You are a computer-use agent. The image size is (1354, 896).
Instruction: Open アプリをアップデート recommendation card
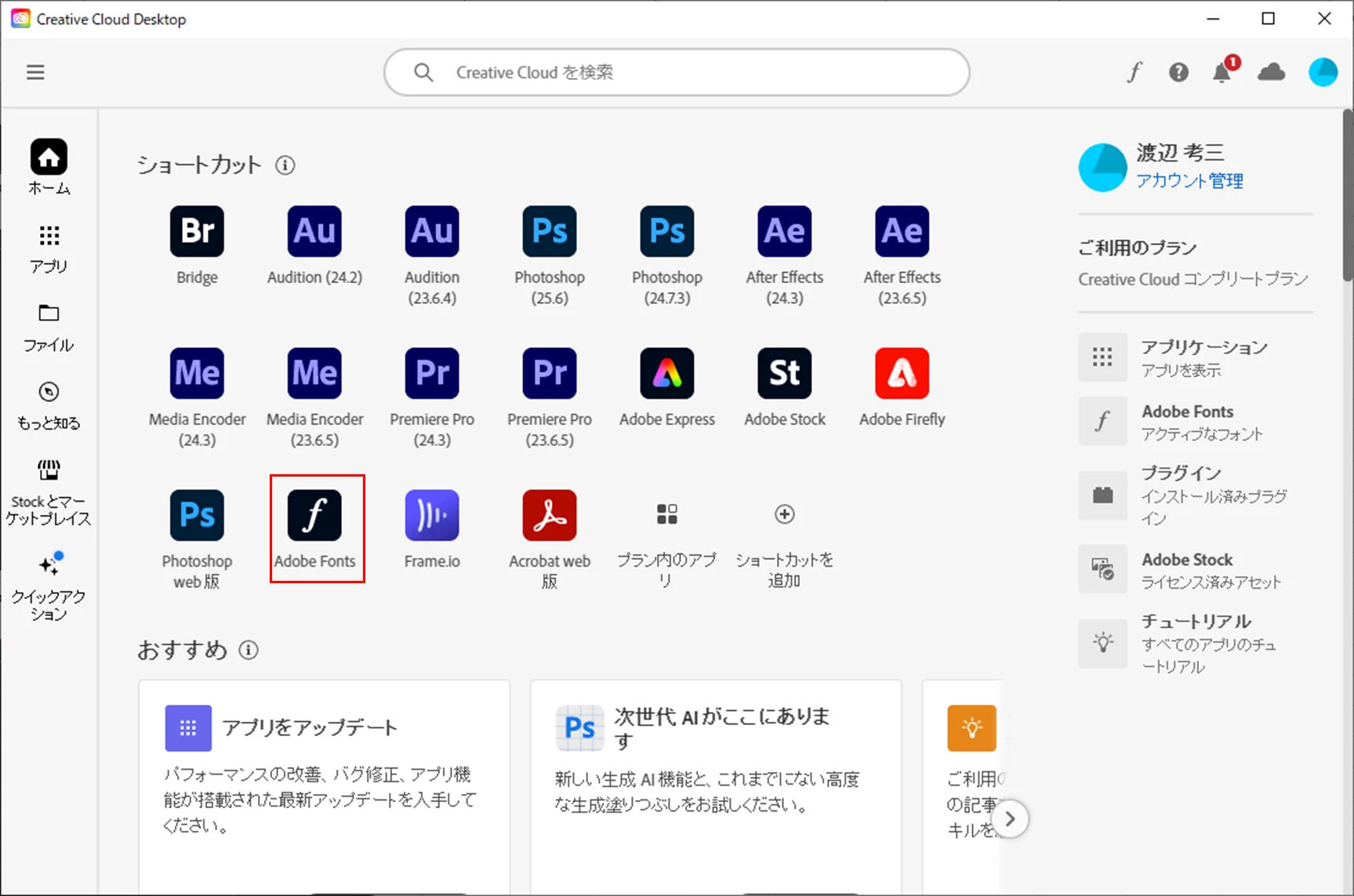[x=325, y=786]
